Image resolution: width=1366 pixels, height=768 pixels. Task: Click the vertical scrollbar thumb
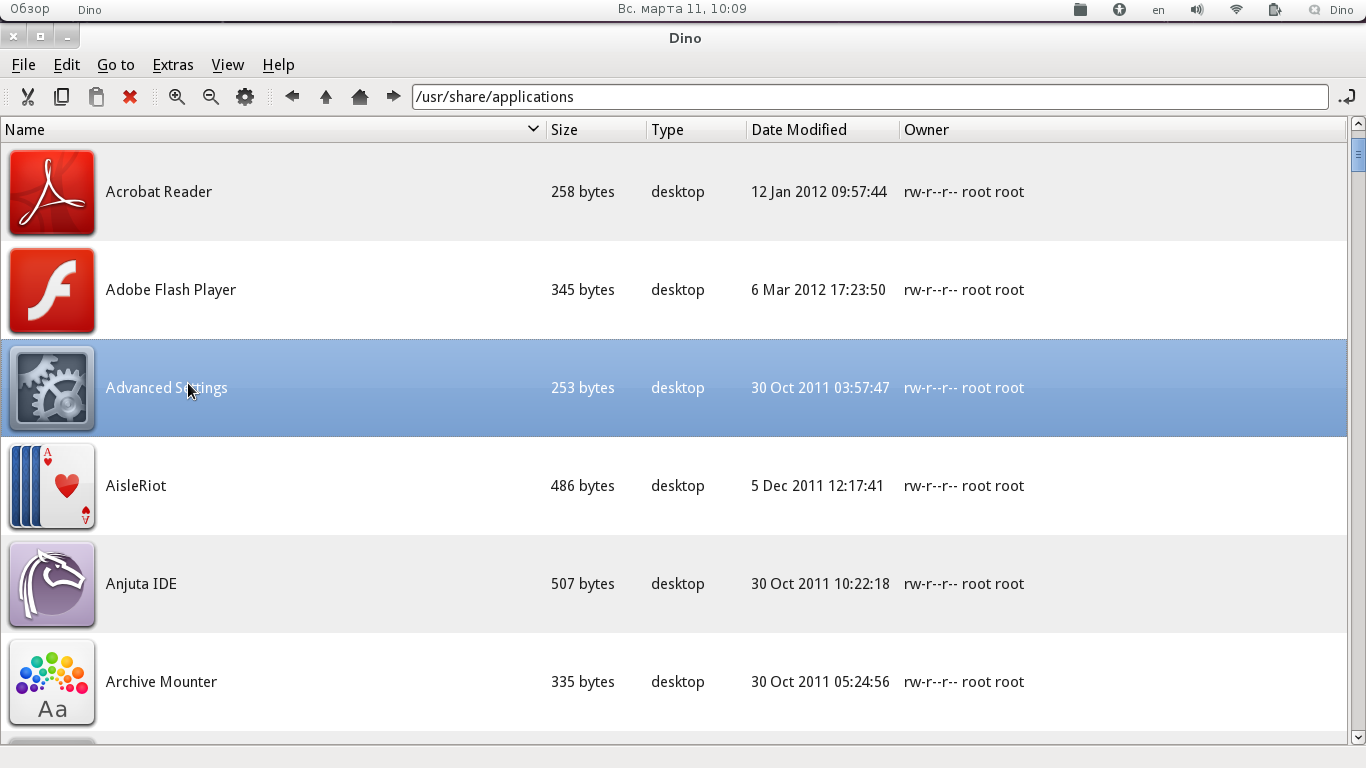pyautogui.click(x=1358, y=155)
